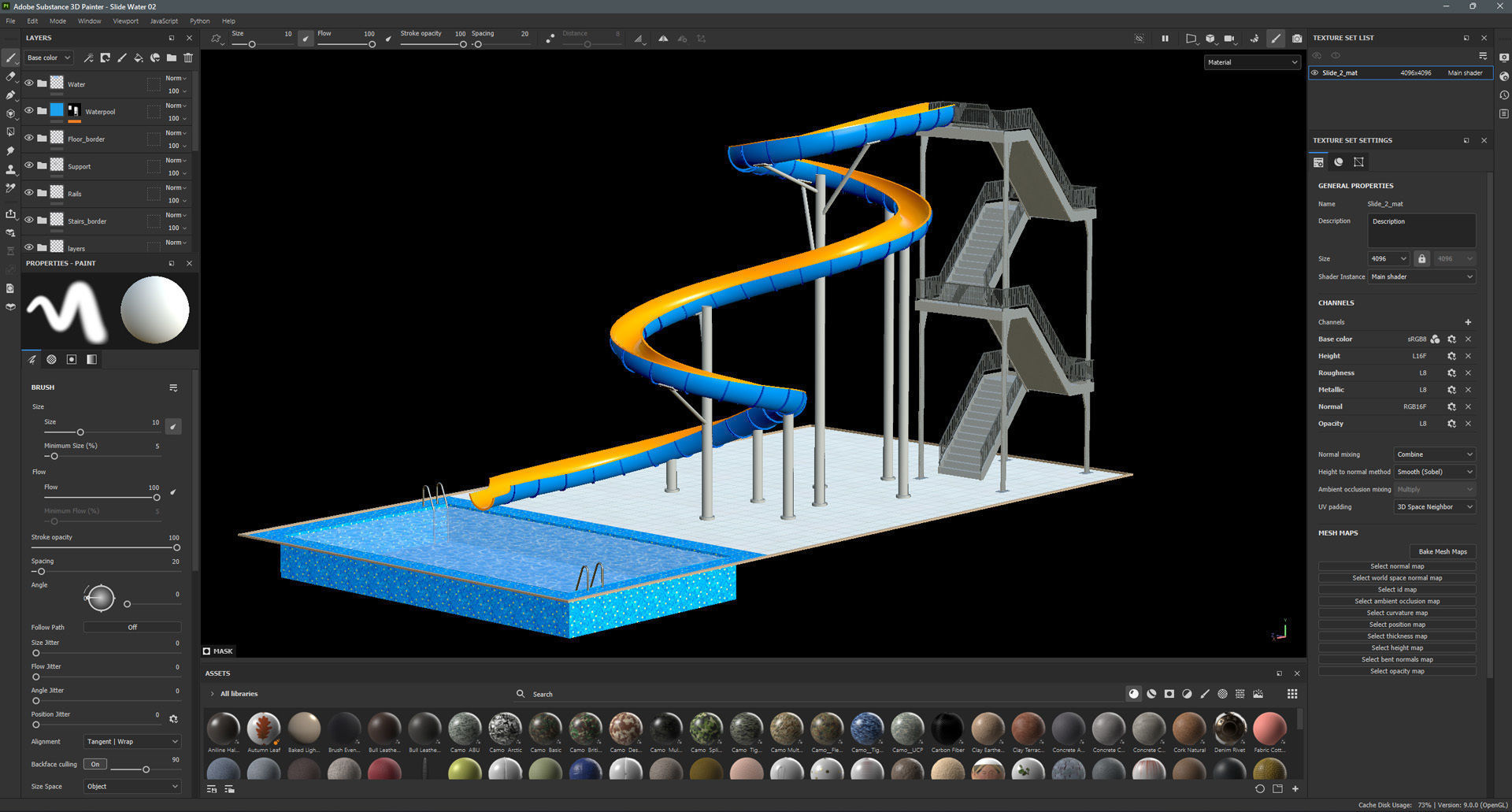Filter assets by brushes icon

tap(1205, 694)
